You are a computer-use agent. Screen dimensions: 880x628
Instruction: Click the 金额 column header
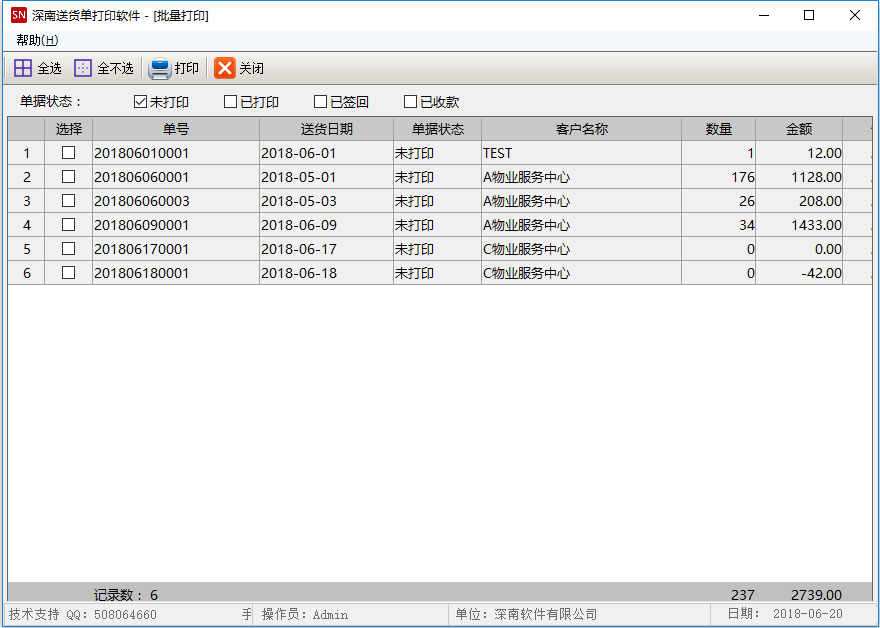tap(798, 129)
